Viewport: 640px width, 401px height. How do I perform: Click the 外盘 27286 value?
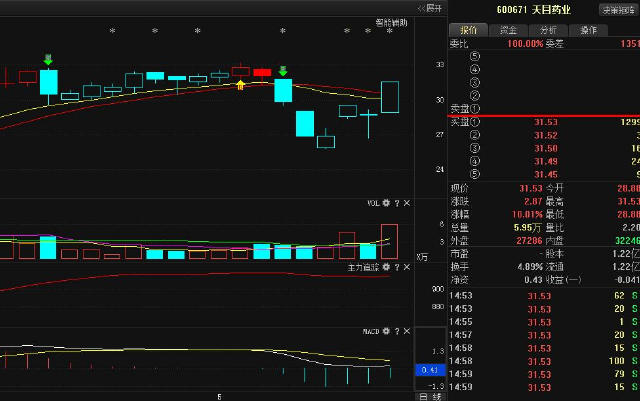point(529,241)
